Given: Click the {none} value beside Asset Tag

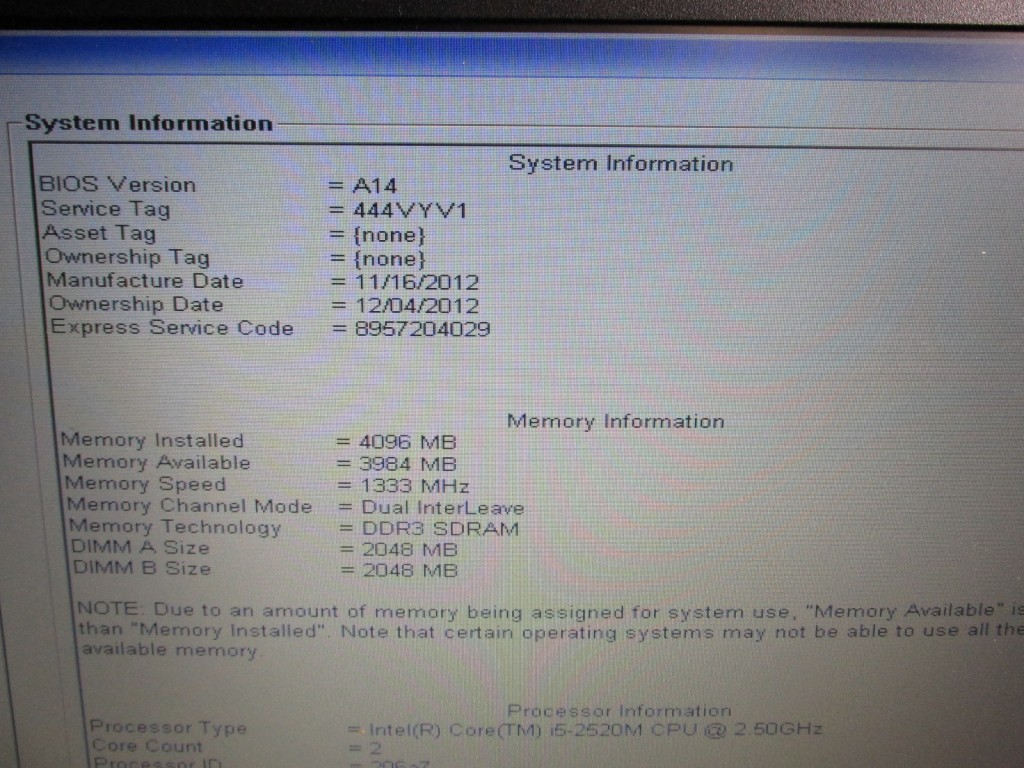Looking at the screenshot, I should click(x=390, y=235).
